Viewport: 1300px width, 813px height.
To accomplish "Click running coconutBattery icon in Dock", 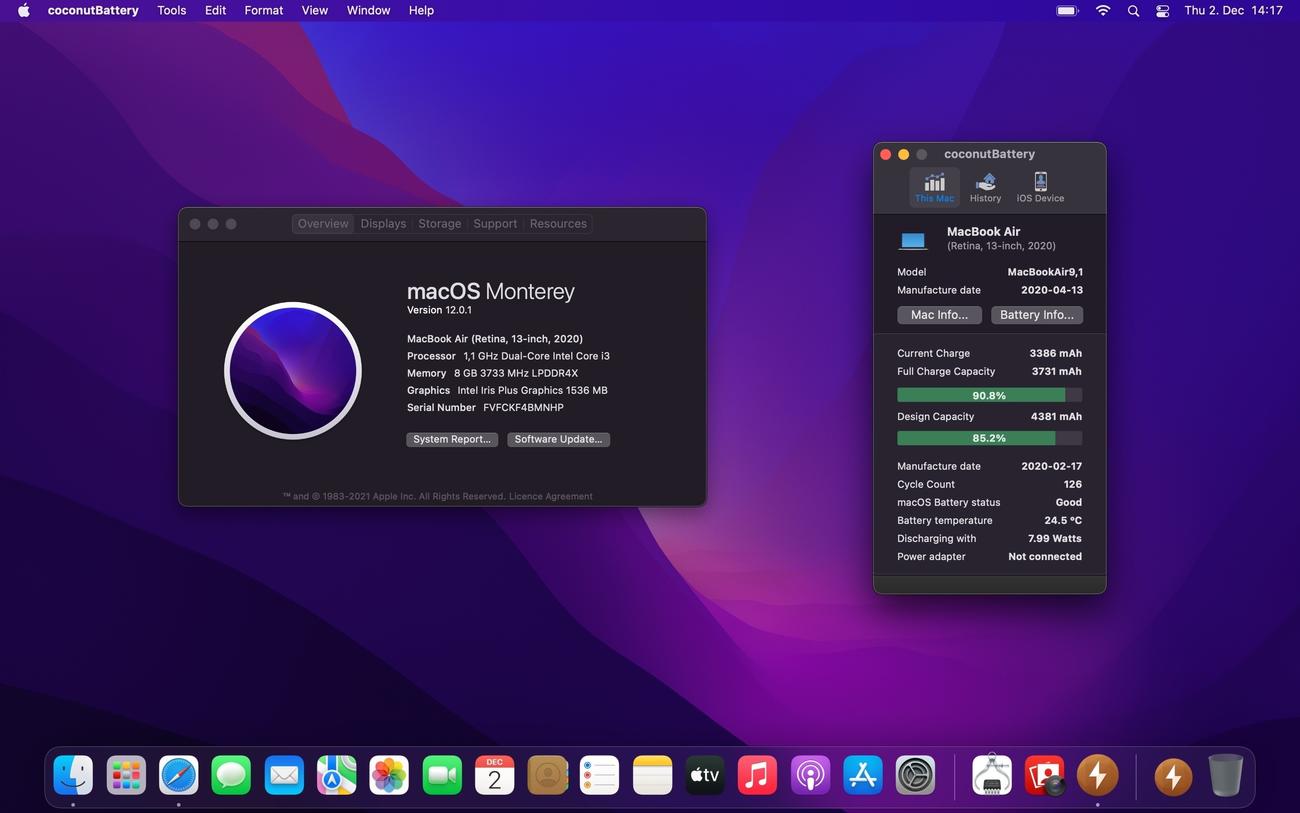I will pyautogui.click(x=1097, y=775).
